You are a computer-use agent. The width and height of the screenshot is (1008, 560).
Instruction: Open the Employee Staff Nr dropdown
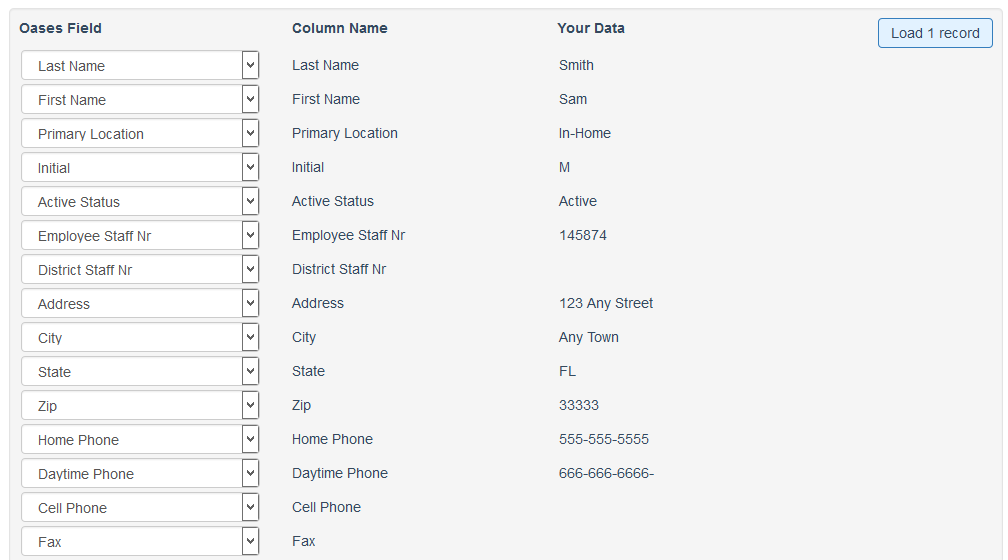click(x=140, y=236)
